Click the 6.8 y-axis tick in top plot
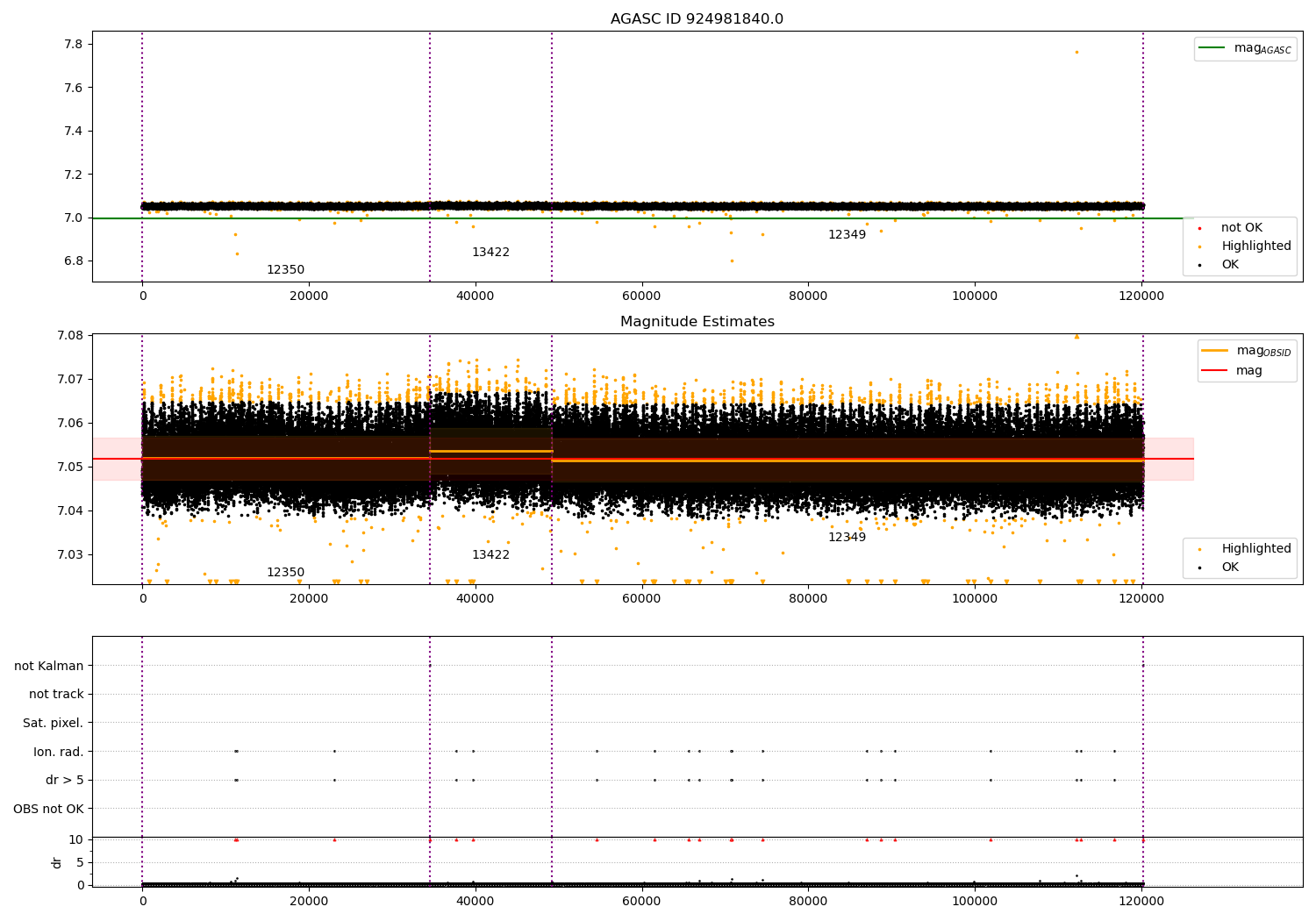This screenshot has width=1316, height=921. [73, 261]
